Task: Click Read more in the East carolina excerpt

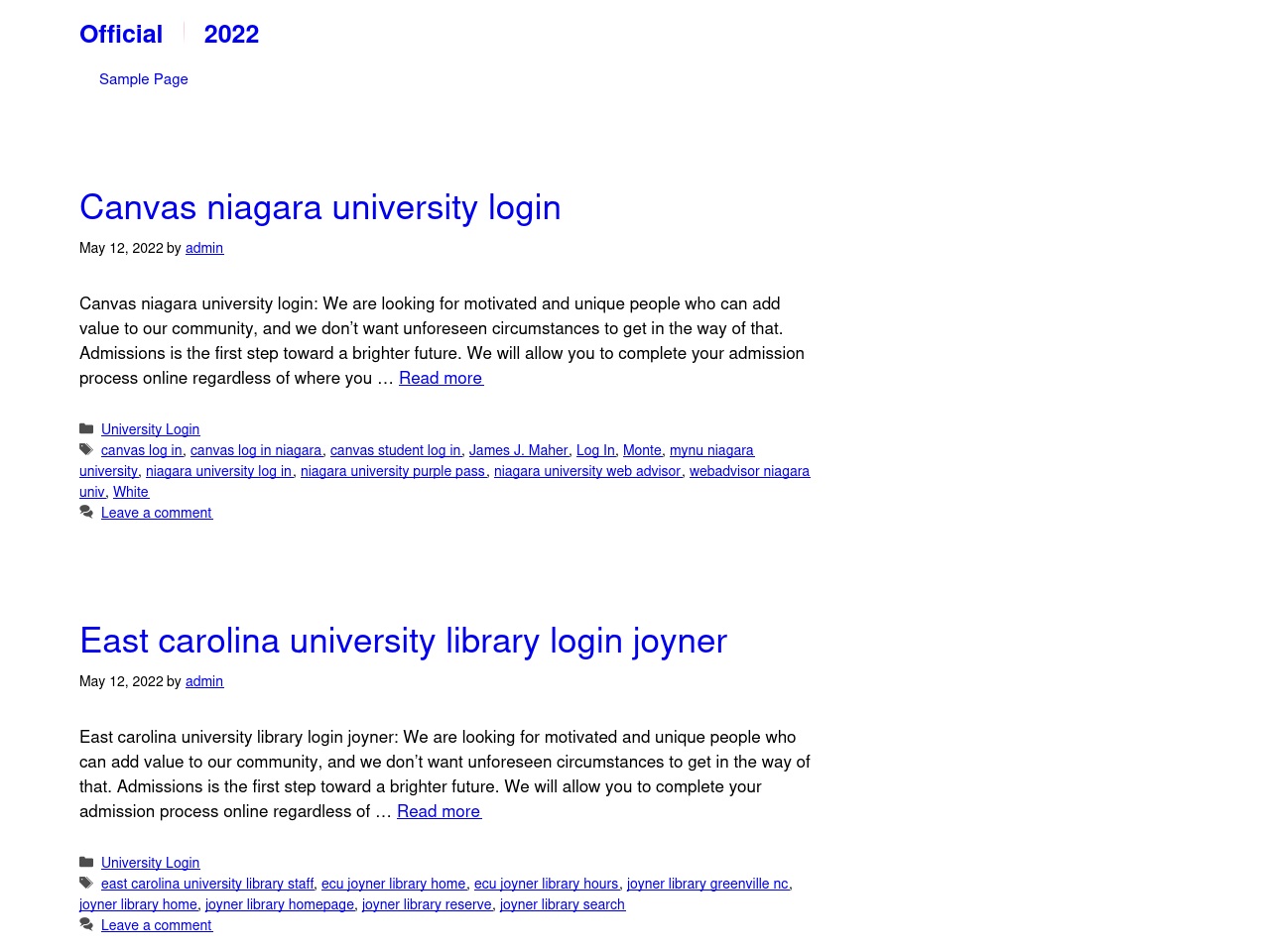Action: 439,811
